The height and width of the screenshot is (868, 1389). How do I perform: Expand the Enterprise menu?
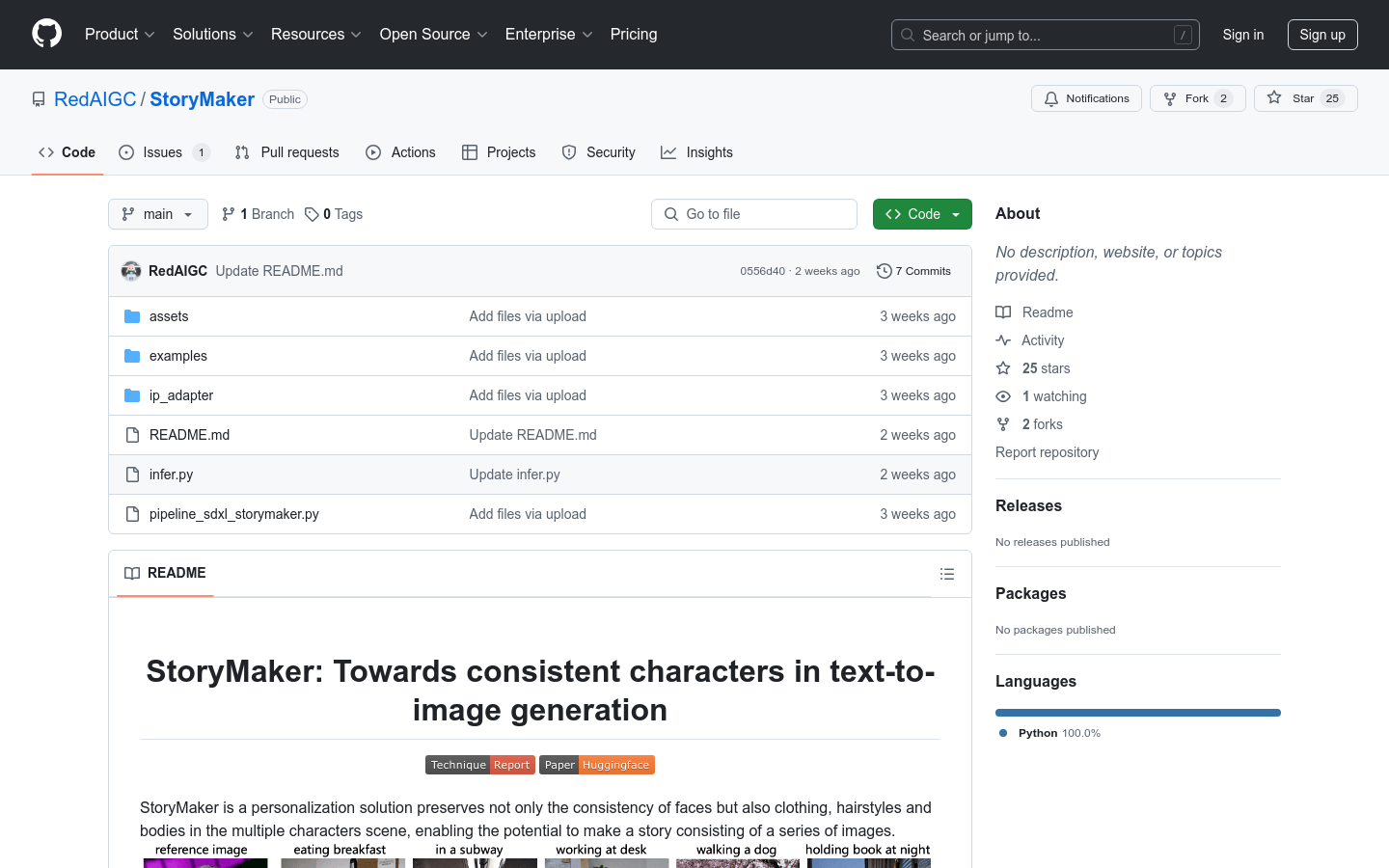(x=549, y=34)
